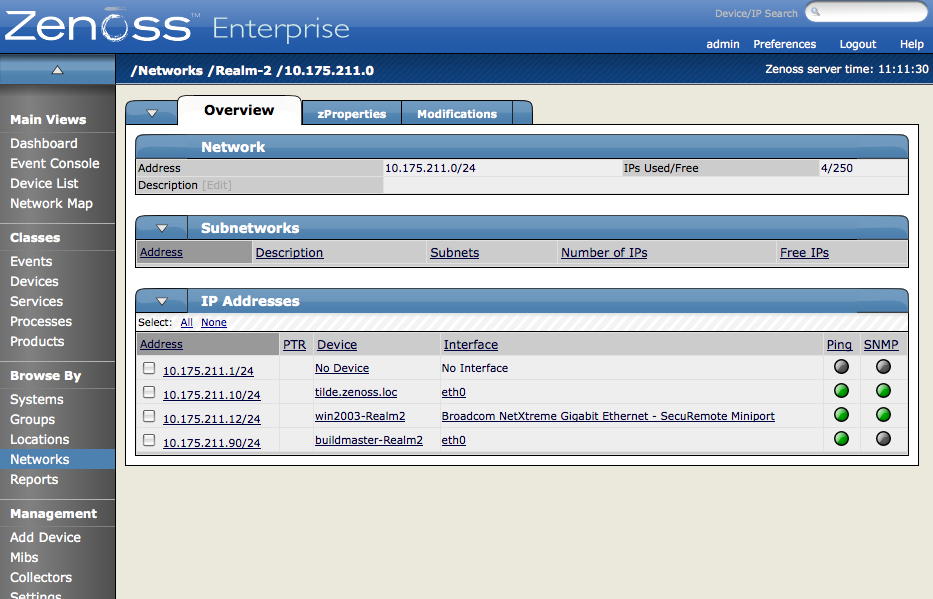Open IP address 10.175.211.10/24
The height and width of the screenshot is (599, 933).
(x=211, y=394)
